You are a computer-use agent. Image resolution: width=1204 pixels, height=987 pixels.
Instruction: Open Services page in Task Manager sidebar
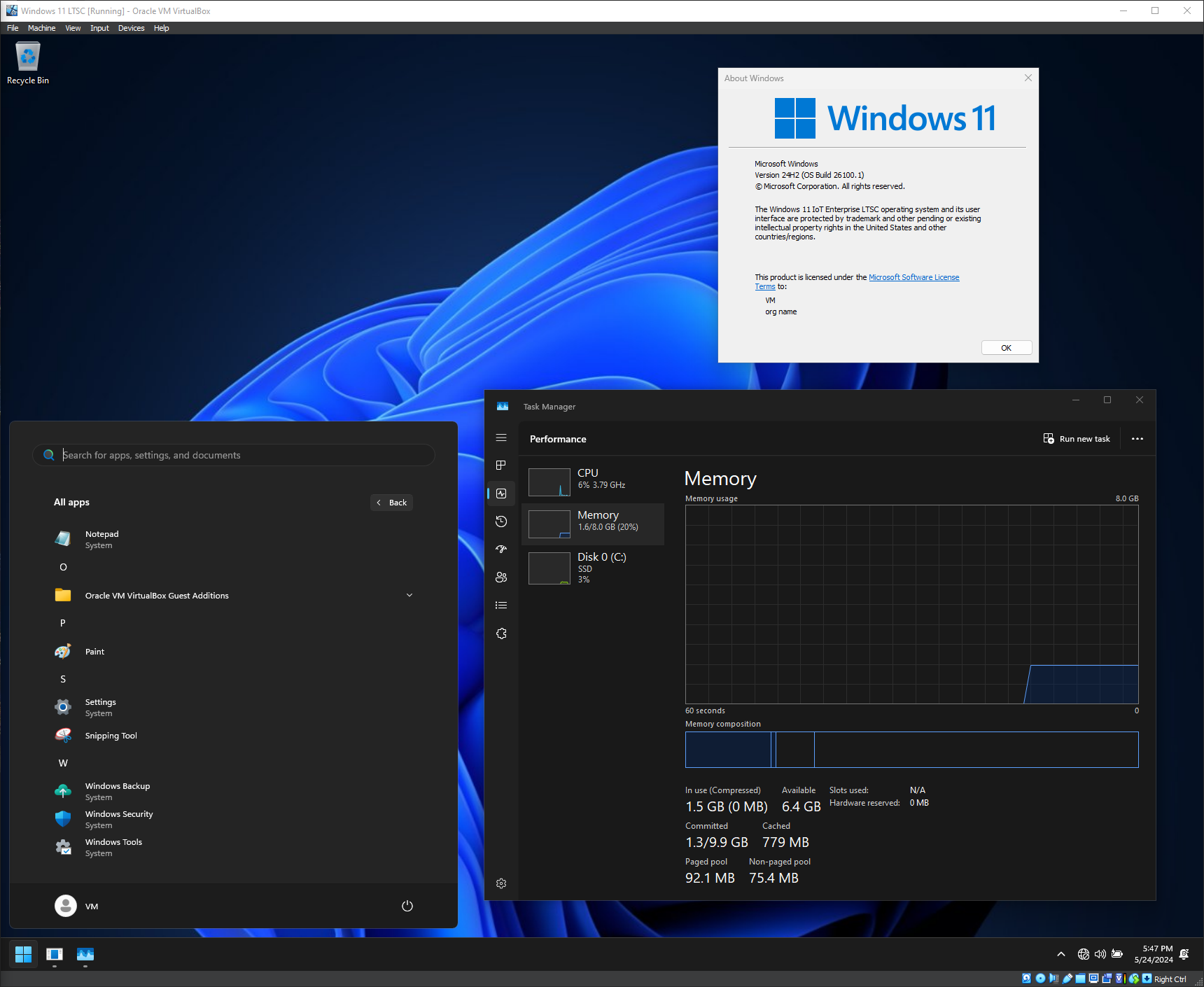coord(501,633)
